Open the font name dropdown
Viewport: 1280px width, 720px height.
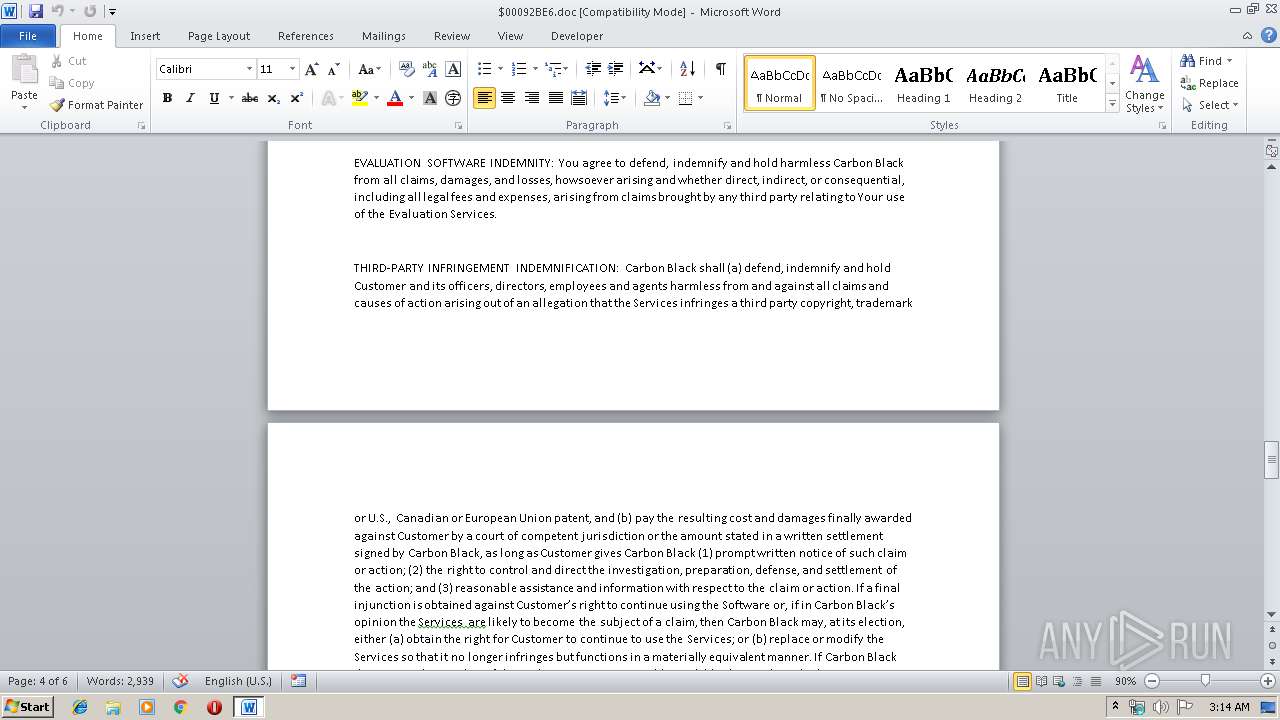(x=249, y=69)
